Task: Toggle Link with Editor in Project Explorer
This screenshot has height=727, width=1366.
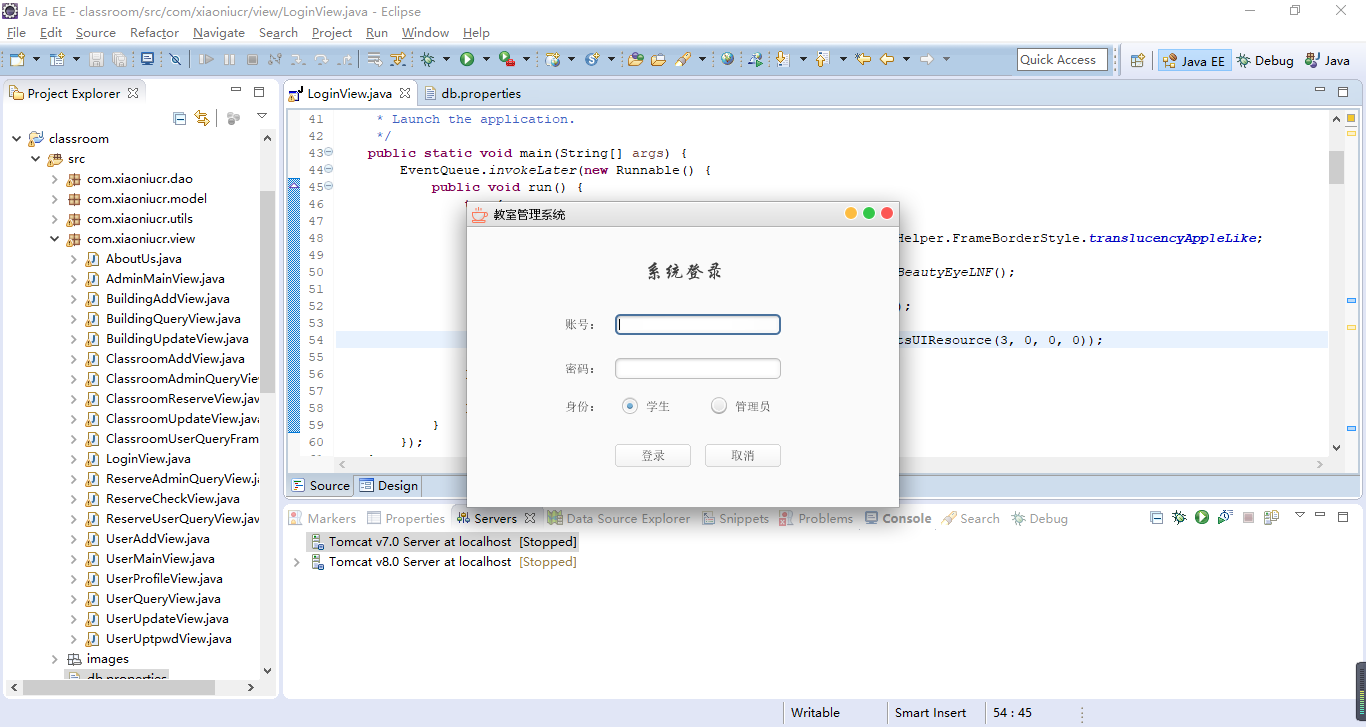Action: tap(202, 118)
